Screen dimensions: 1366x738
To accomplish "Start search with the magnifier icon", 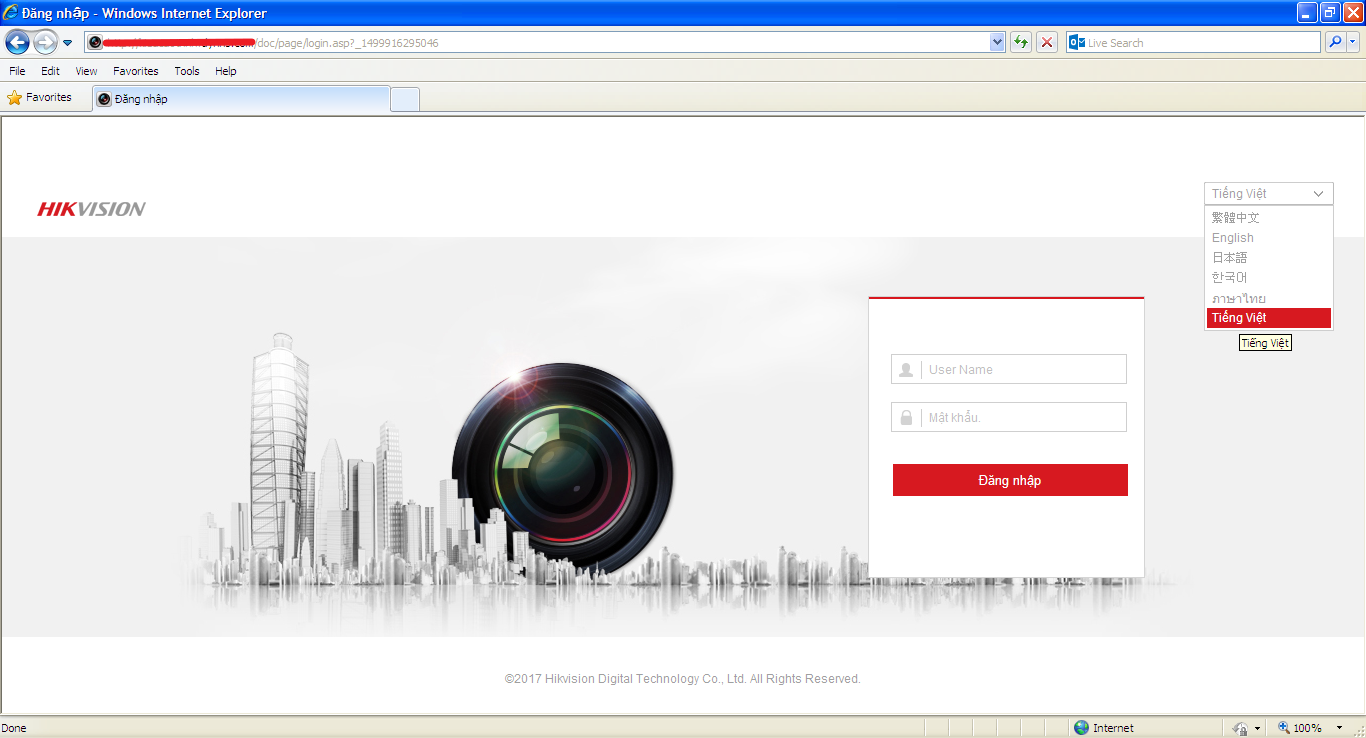I will click(1335, 43).
